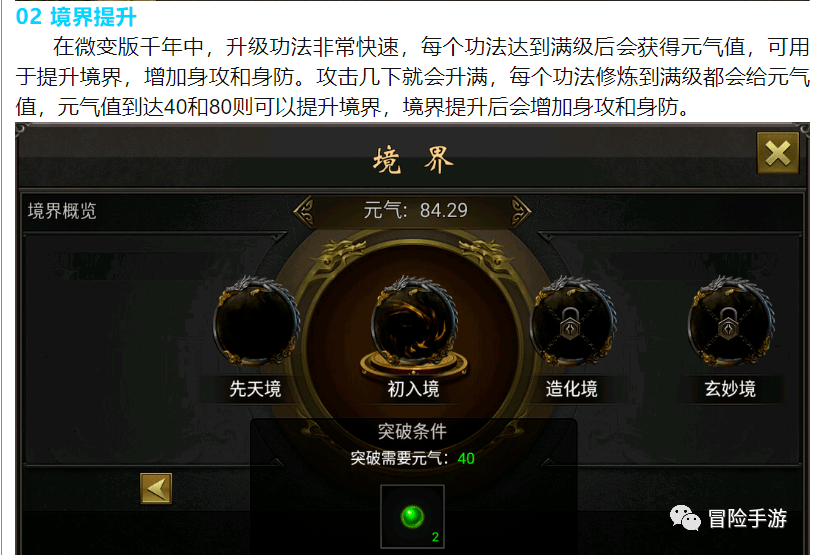Click the green orb item slot
Image resolution: width=814 pixels, height=555 pixels.
412,517
